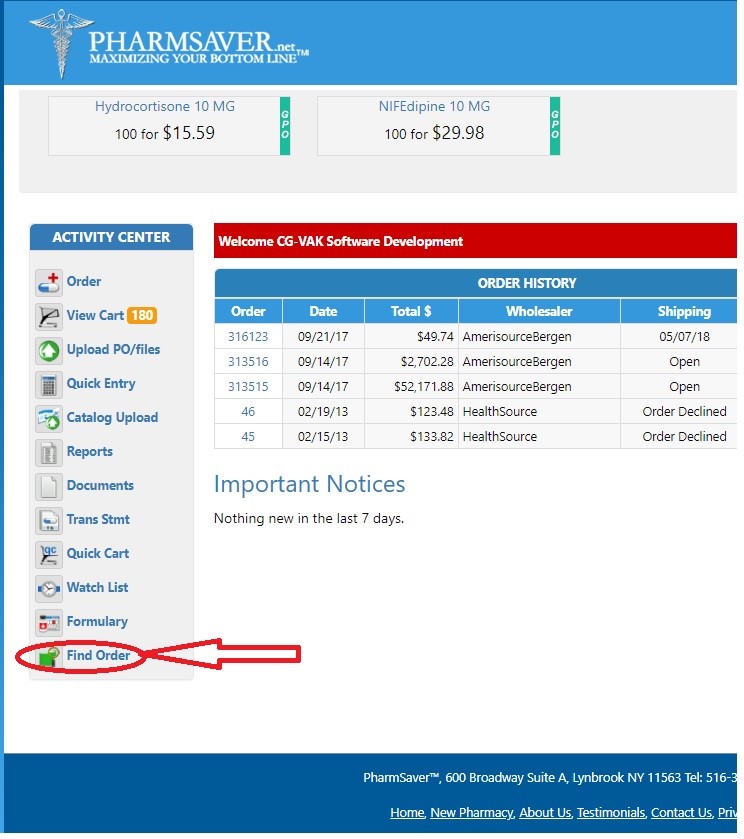Open the Order link in Activity Center

pyautogui.click(x=83, y=281)
